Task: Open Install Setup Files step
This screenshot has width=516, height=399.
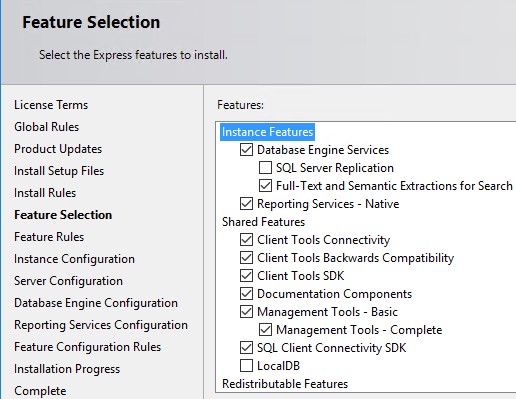Action: 59,171
